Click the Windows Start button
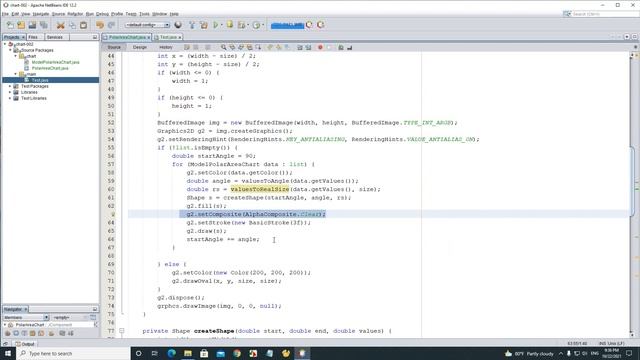The height and width of the screenshot is (360, 640). point(8,353)
